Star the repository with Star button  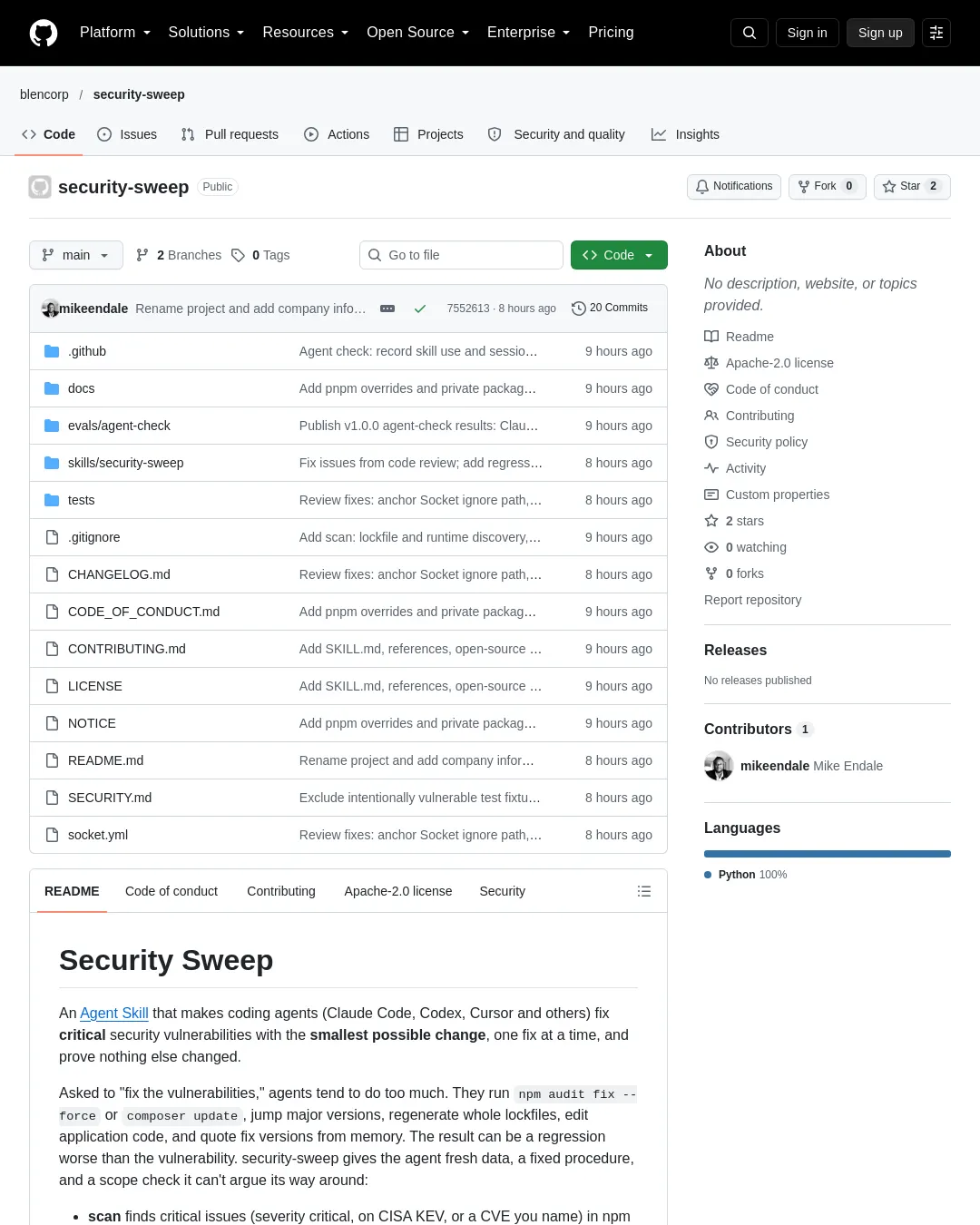pos(912,186)
